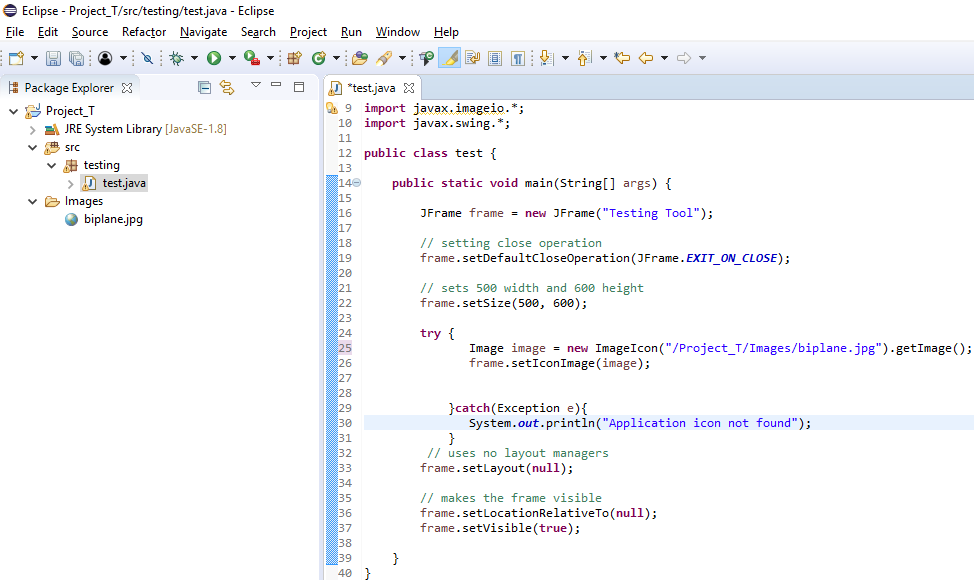Start debugging with the bug icon

(x=176, y=59)
